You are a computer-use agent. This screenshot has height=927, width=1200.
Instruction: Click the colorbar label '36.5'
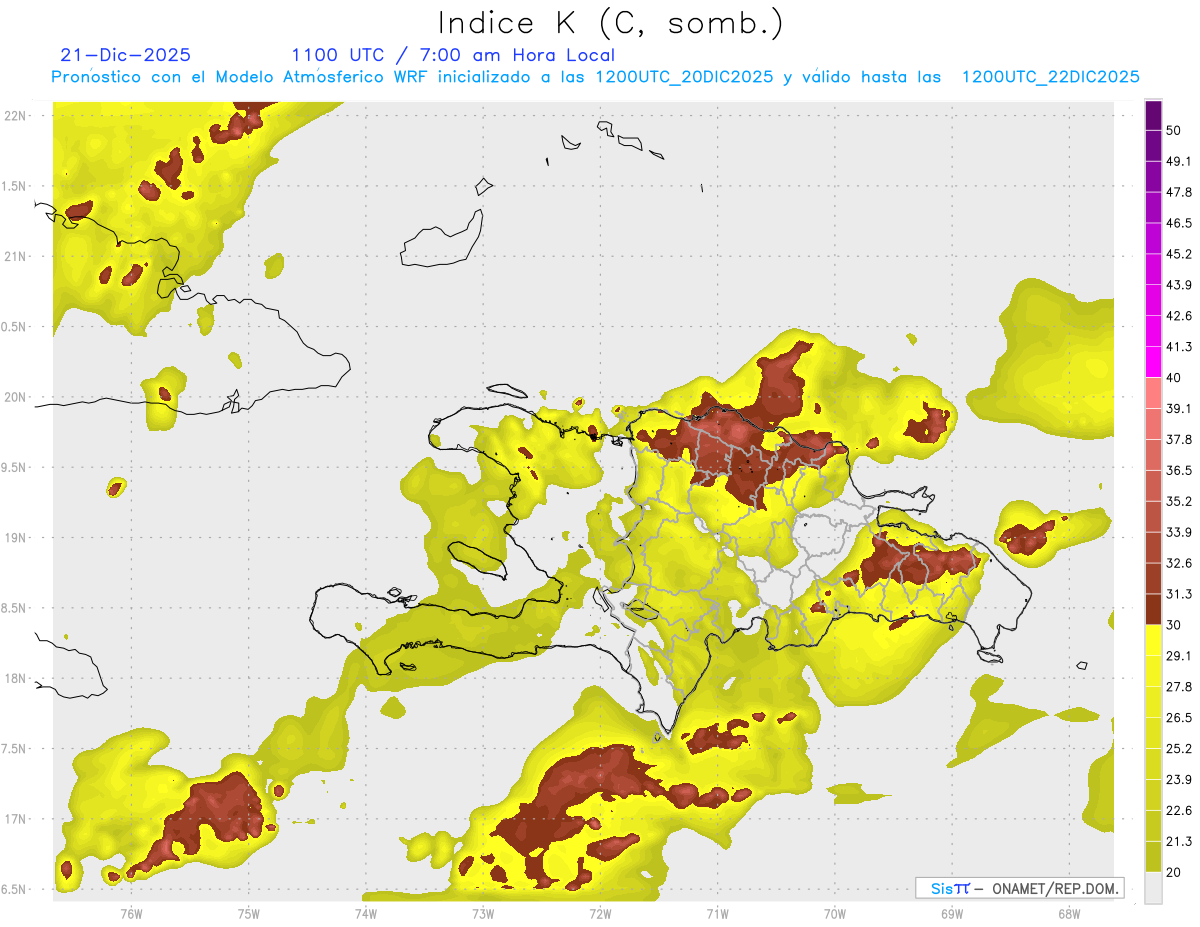1179,470
